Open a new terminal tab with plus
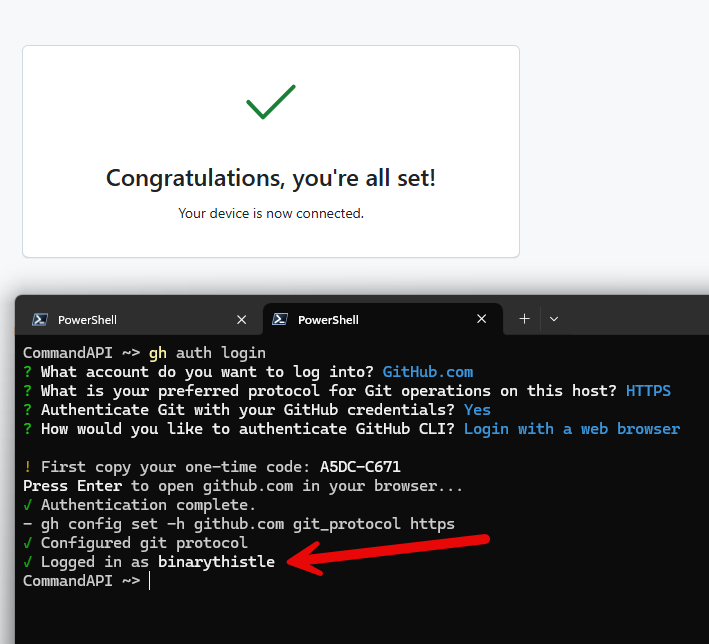Screen dimensions: 709x644 point(525,319)
